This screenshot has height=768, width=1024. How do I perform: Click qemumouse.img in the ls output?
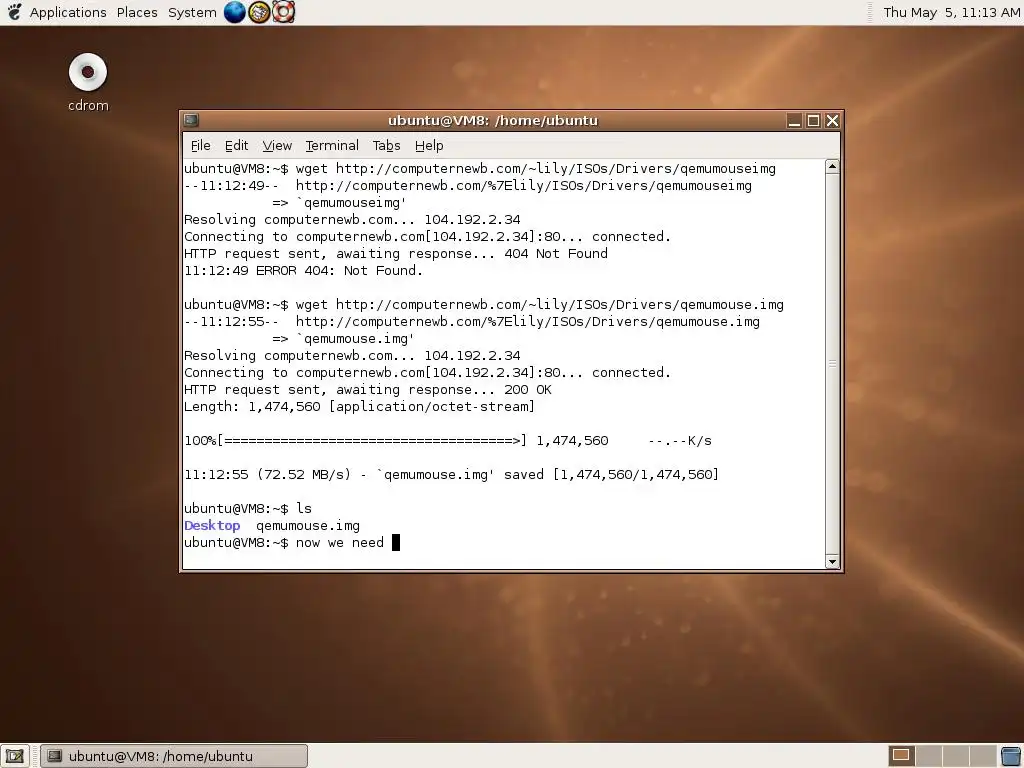click(x=308, y=526)
